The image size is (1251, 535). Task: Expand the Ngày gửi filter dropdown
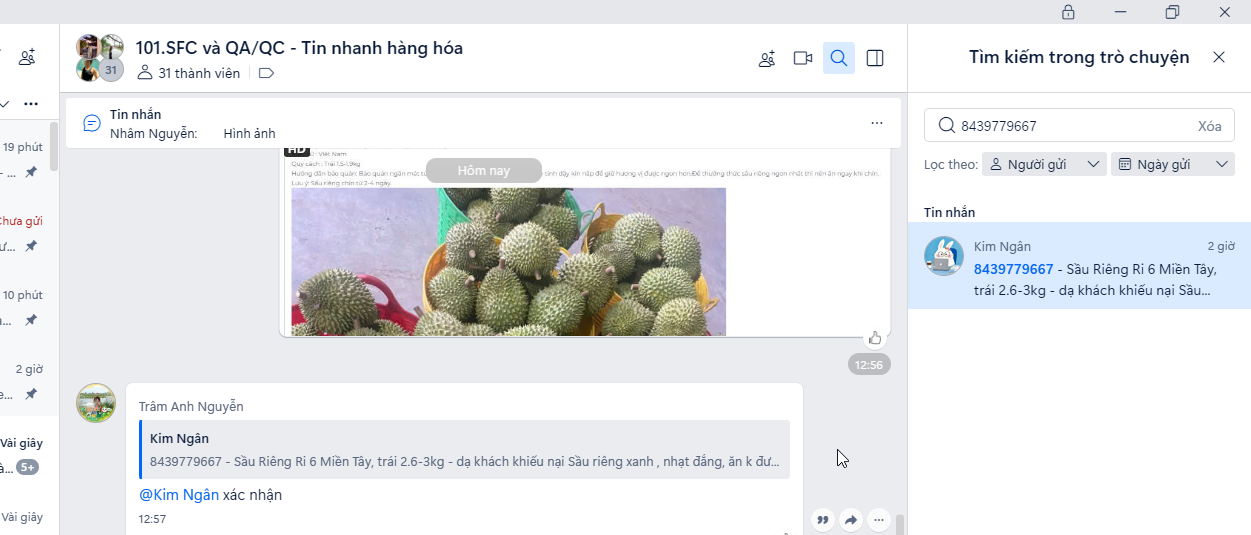point(1173,164)
